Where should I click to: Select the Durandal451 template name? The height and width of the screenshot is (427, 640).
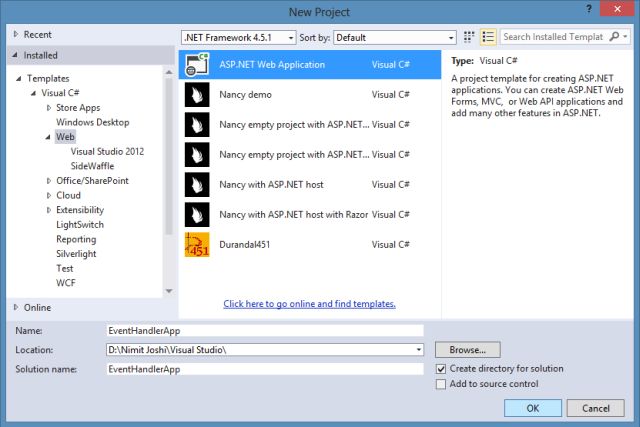(244, 245)
